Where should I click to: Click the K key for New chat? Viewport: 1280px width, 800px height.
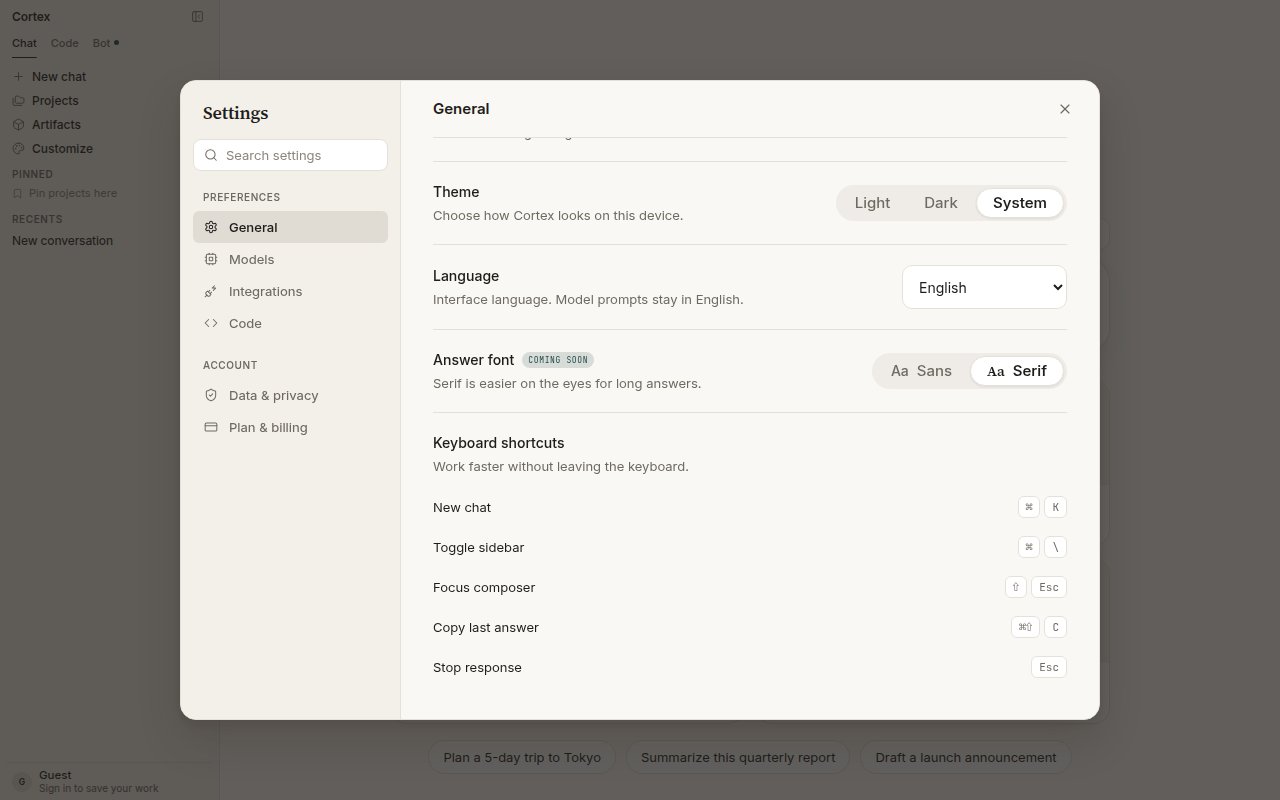(x=1055, y=507)
